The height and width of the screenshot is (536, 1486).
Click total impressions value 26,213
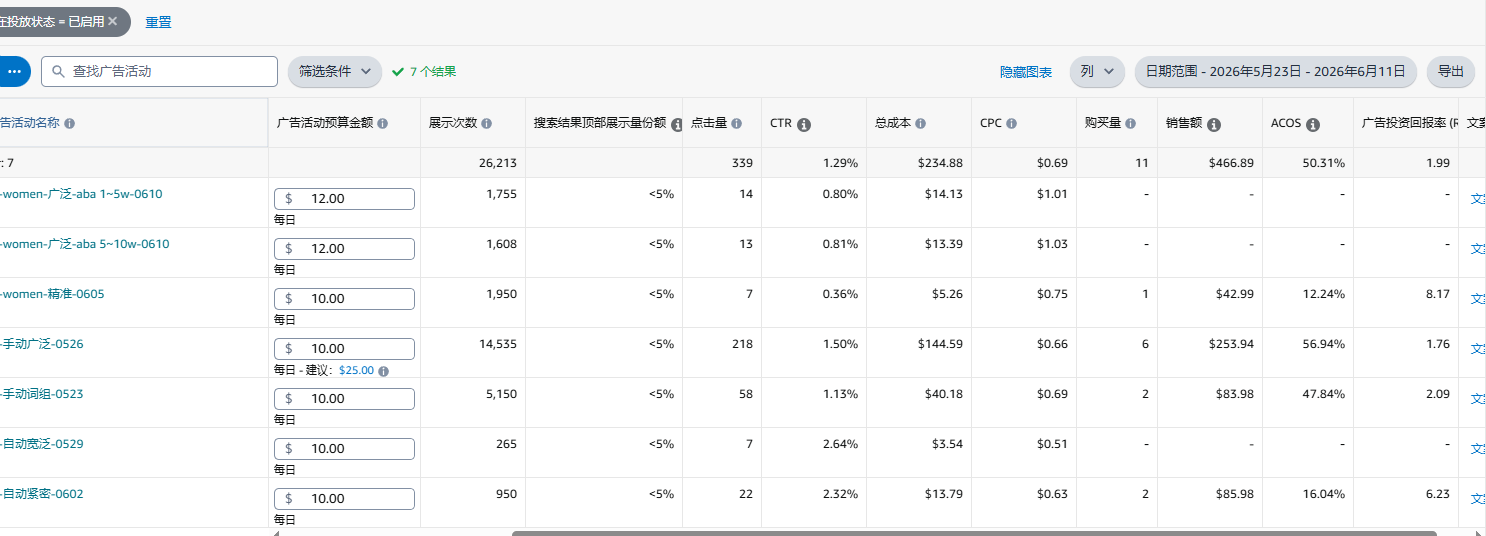coord(498,163)
